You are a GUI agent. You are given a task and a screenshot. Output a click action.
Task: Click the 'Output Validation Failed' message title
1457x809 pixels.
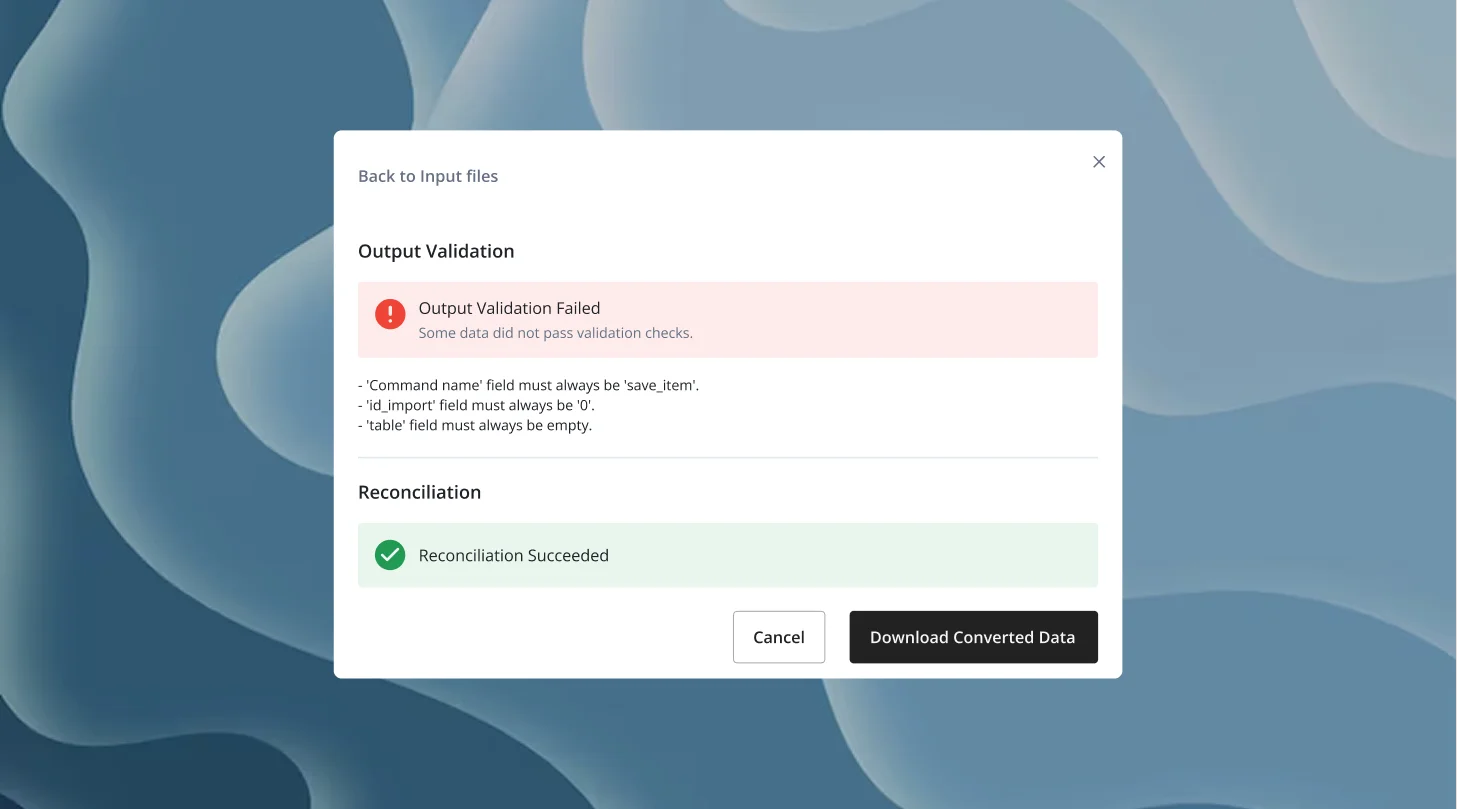[x=509, y=308]
